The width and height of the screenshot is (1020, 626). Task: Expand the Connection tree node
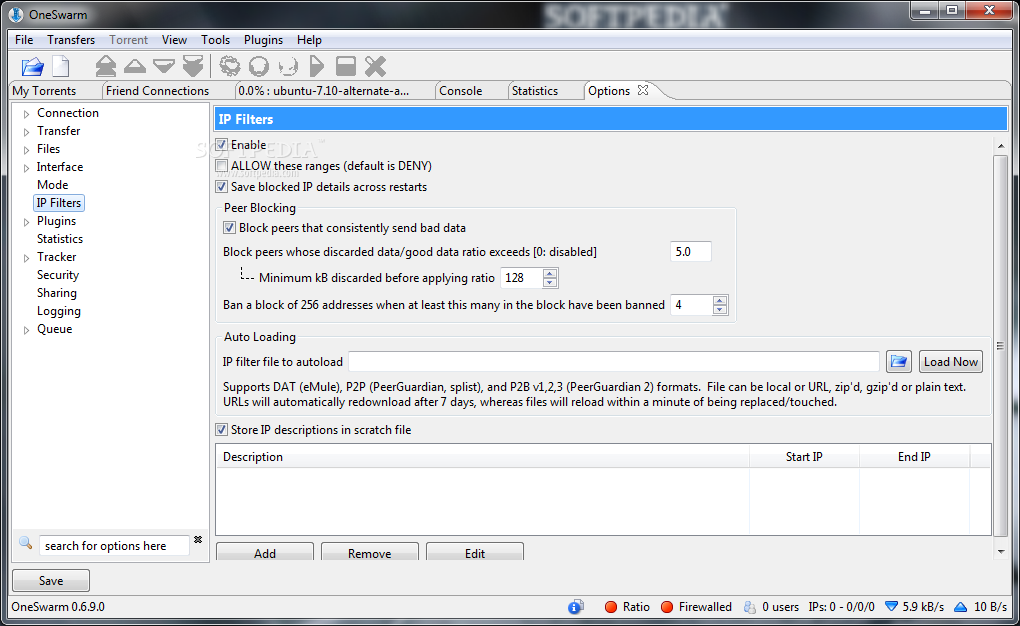coord(26,114)
